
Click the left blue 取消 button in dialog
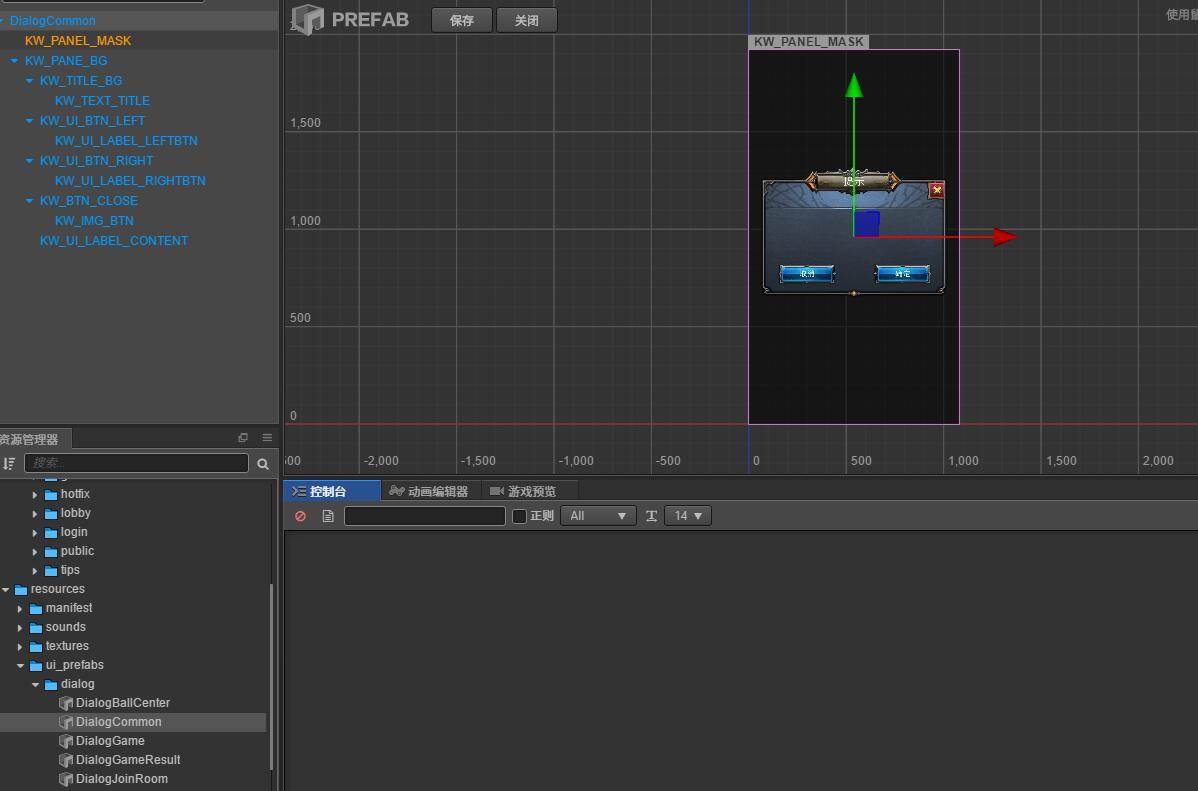(x=808, y=274)
